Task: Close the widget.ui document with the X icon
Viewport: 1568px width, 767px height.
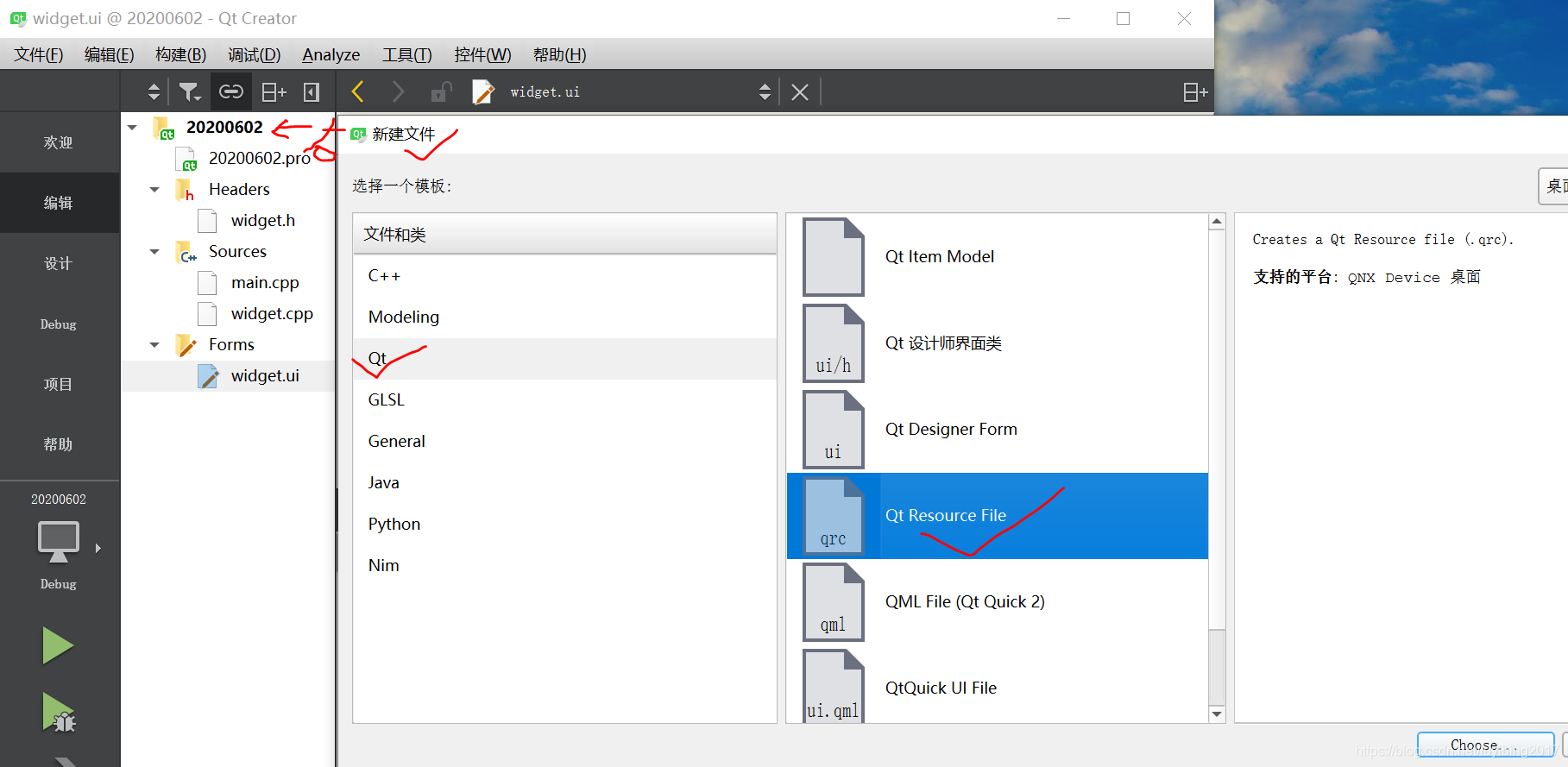Action: (x=800, y=91)
